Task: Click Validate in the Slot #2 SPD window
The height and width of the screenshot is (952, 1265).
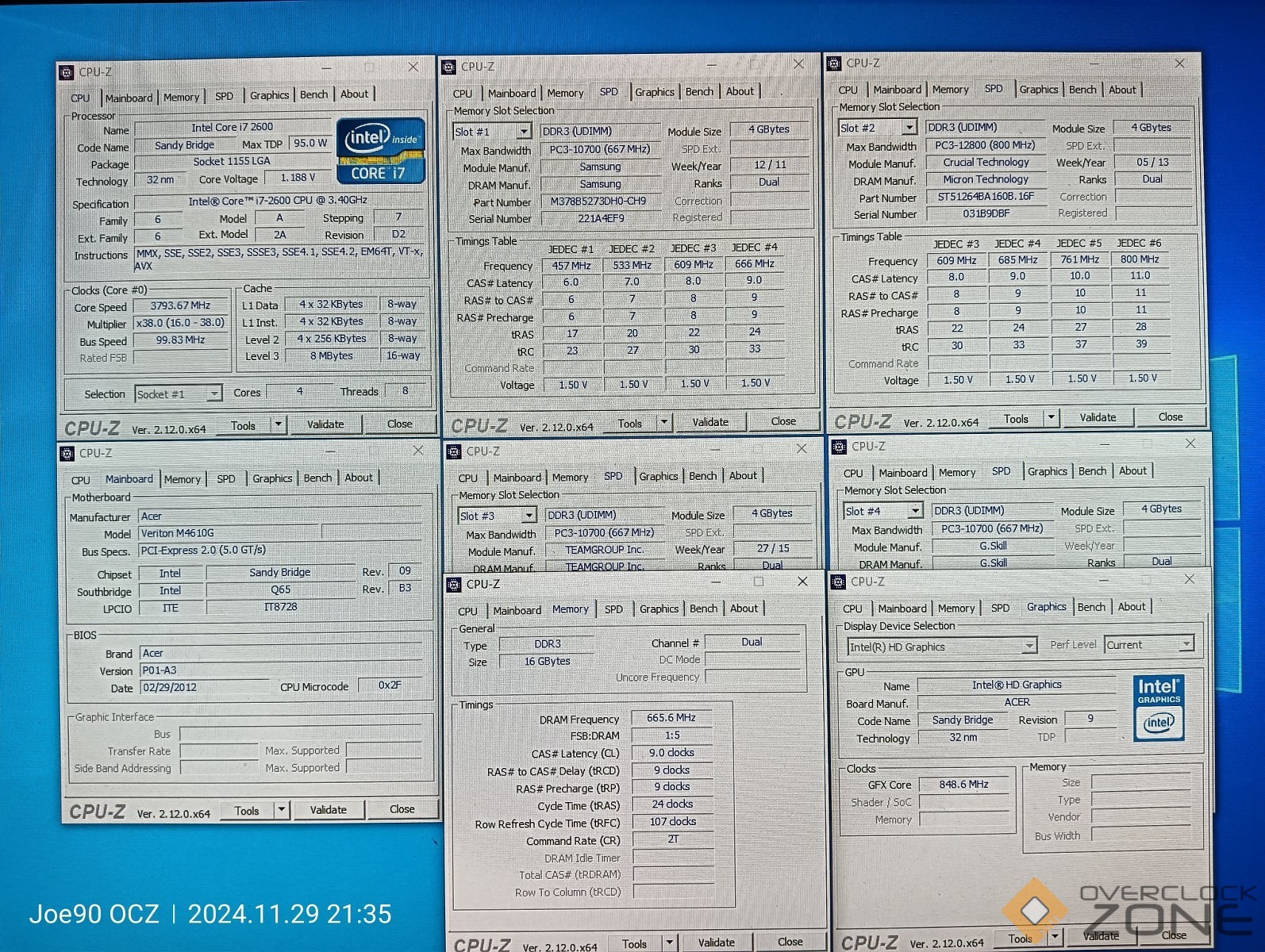Action: [1098, 417]
